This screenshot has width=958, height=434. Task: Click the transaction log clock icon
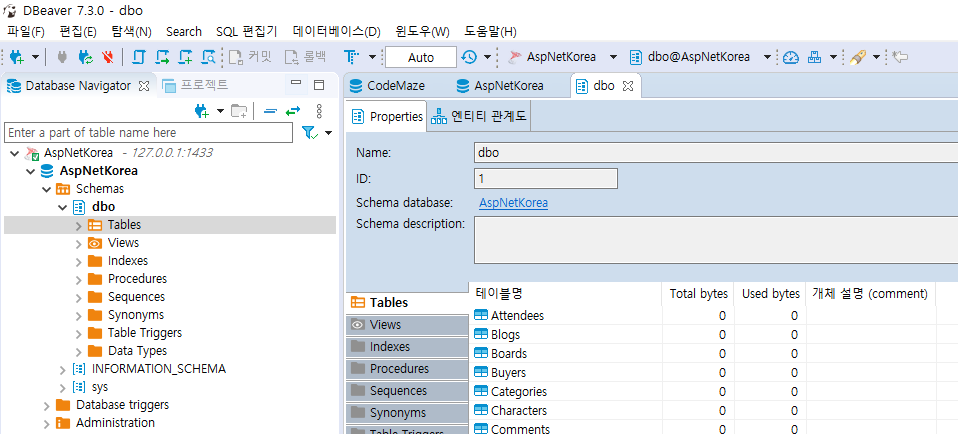pos(469,57)
